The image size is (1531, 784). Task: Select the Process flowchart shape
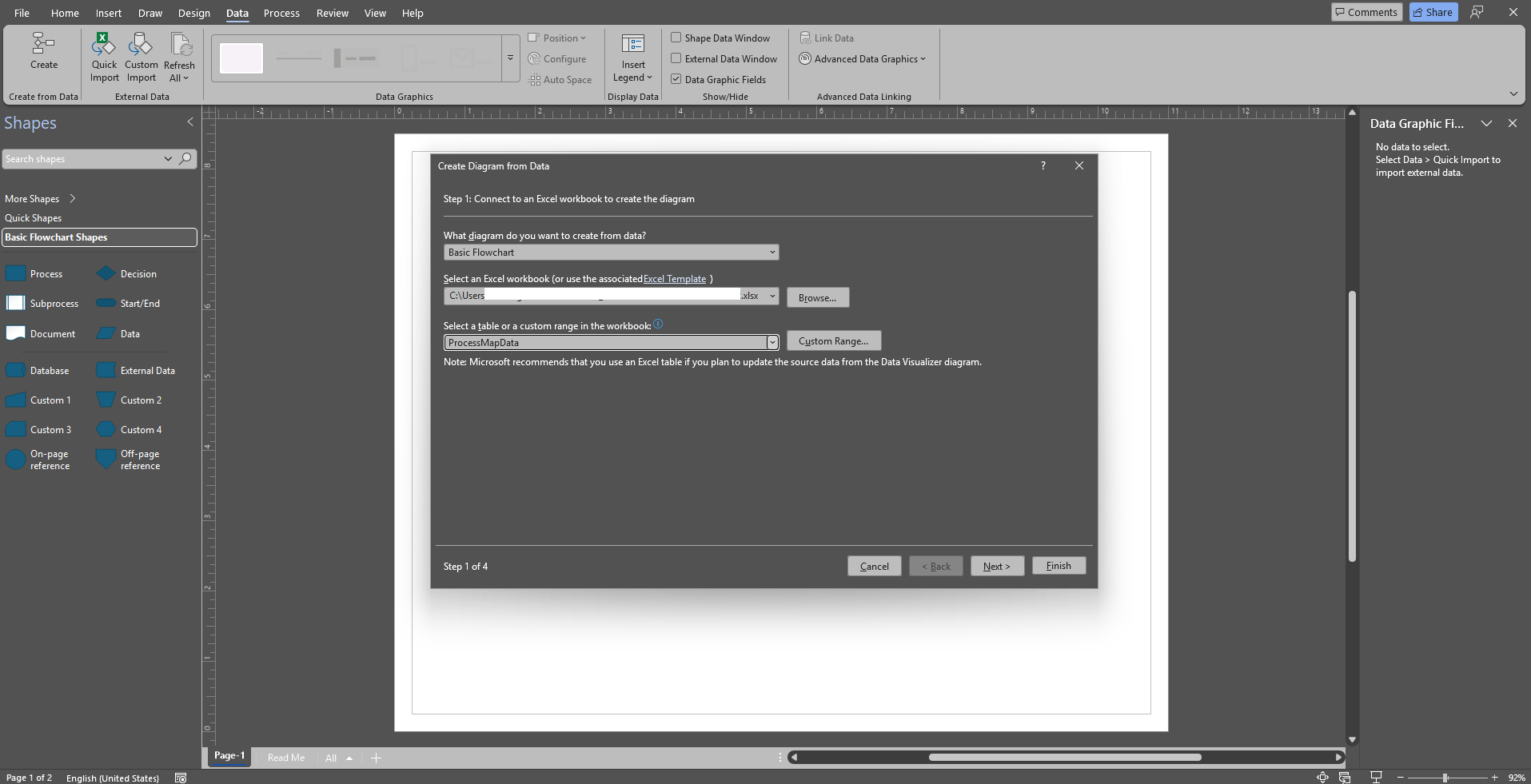pyautogui.click(x=34, y=273)
